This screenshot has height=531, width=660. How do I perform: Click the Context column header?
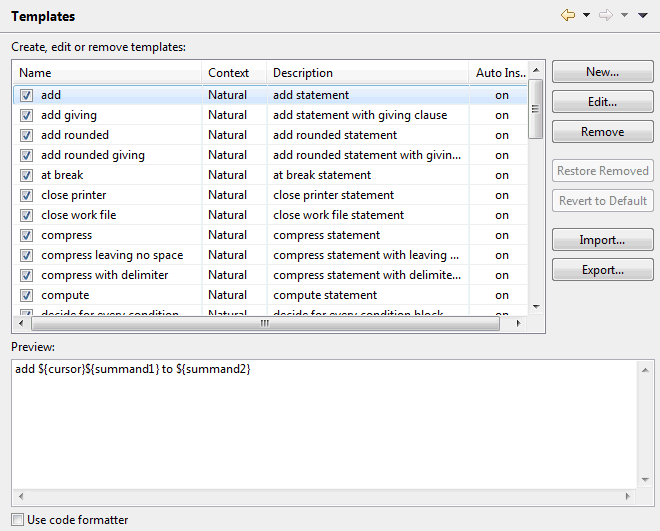tap(234, 73)
